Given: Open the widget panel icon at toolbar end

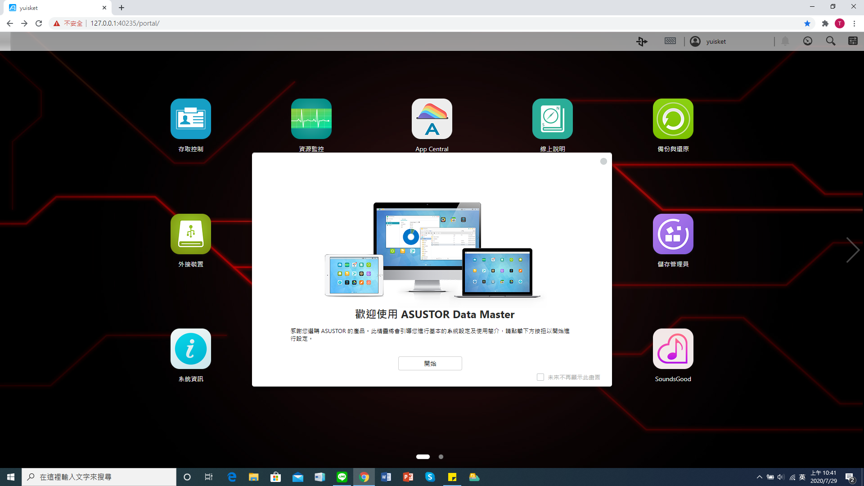Looking at the screenshot, I should (853, 41).
